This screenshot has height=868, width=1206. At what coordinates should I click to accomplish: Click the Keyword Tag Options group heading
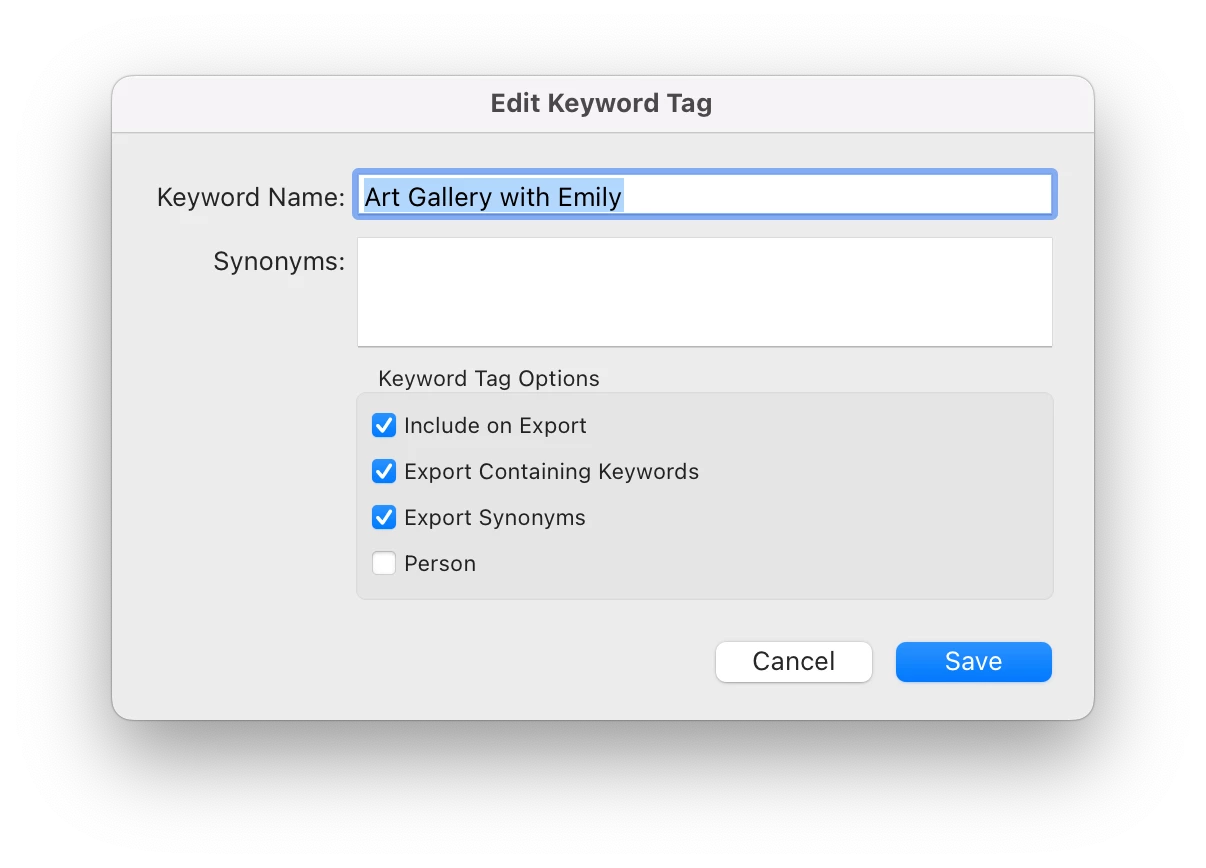click(x=489, y=379)
